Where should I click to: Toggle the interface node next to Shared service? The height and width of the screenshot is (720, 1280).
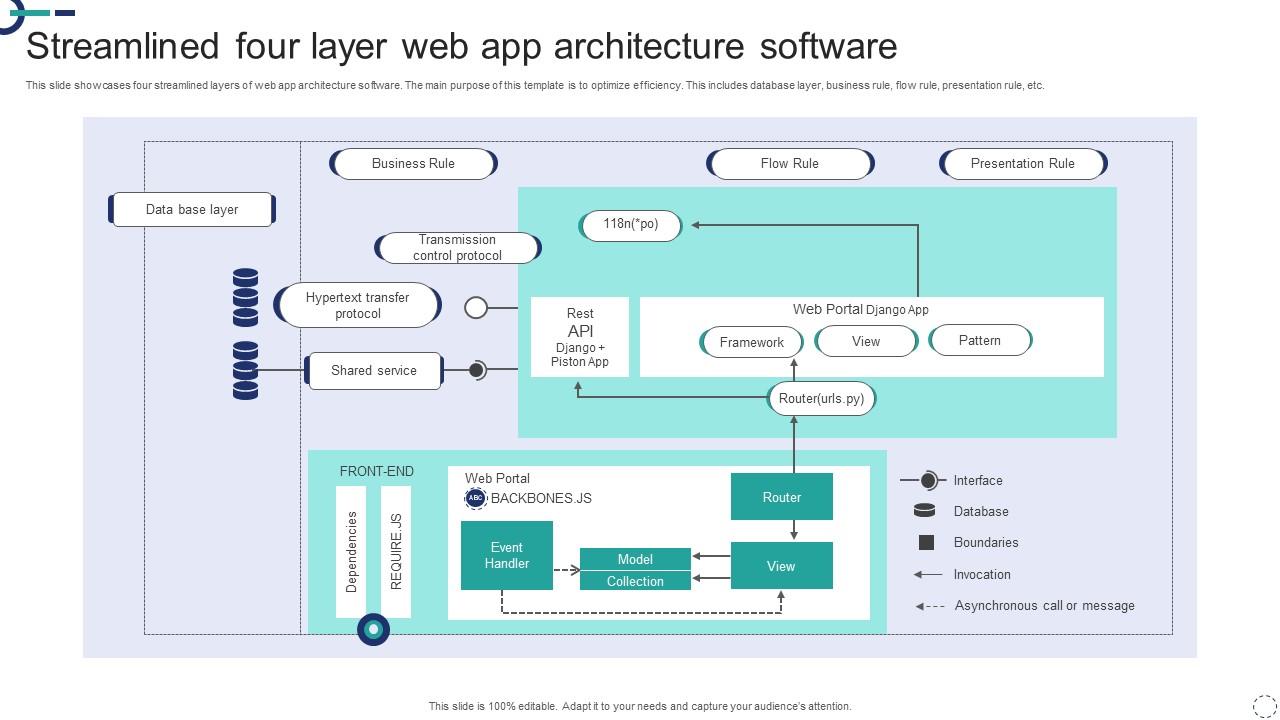476,369
